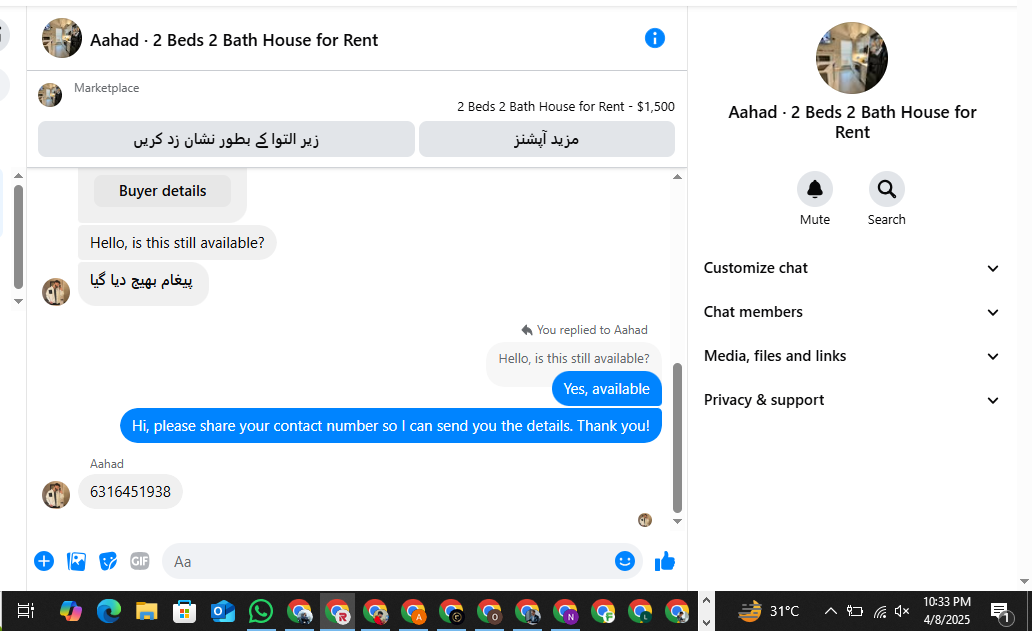Open the emoji picker smiley face
This screenshot has width=1032, height=631.
coord(625,561)
